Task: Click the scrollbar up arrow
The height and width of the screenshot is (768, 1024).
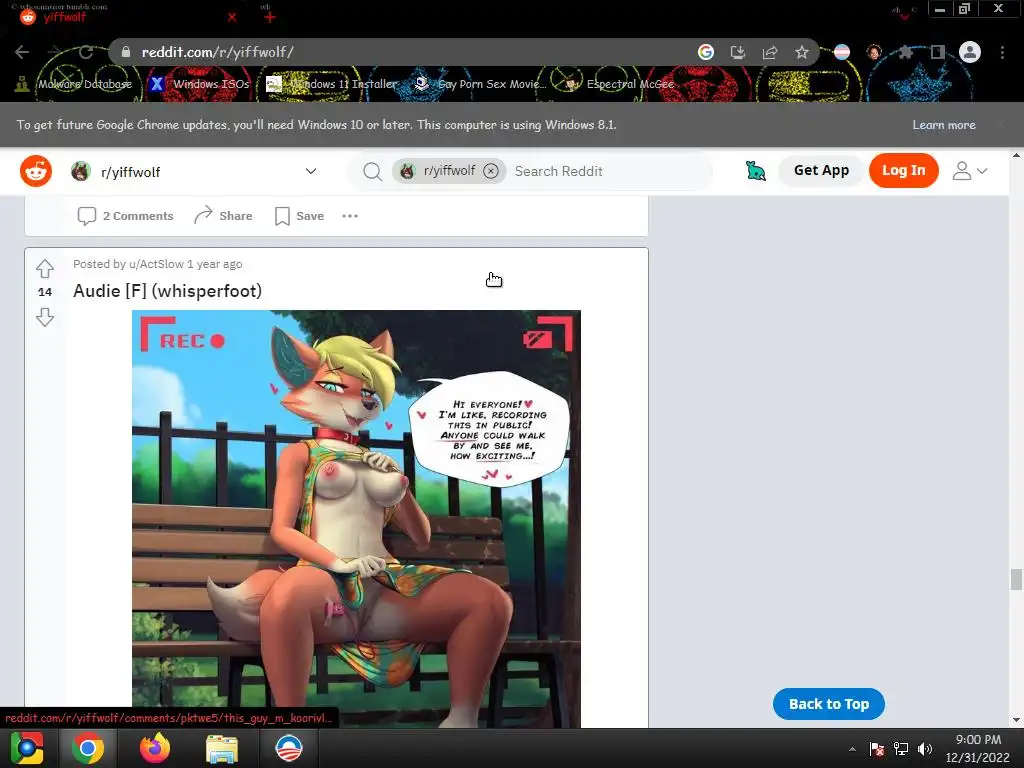Action: coord(1016,155)
